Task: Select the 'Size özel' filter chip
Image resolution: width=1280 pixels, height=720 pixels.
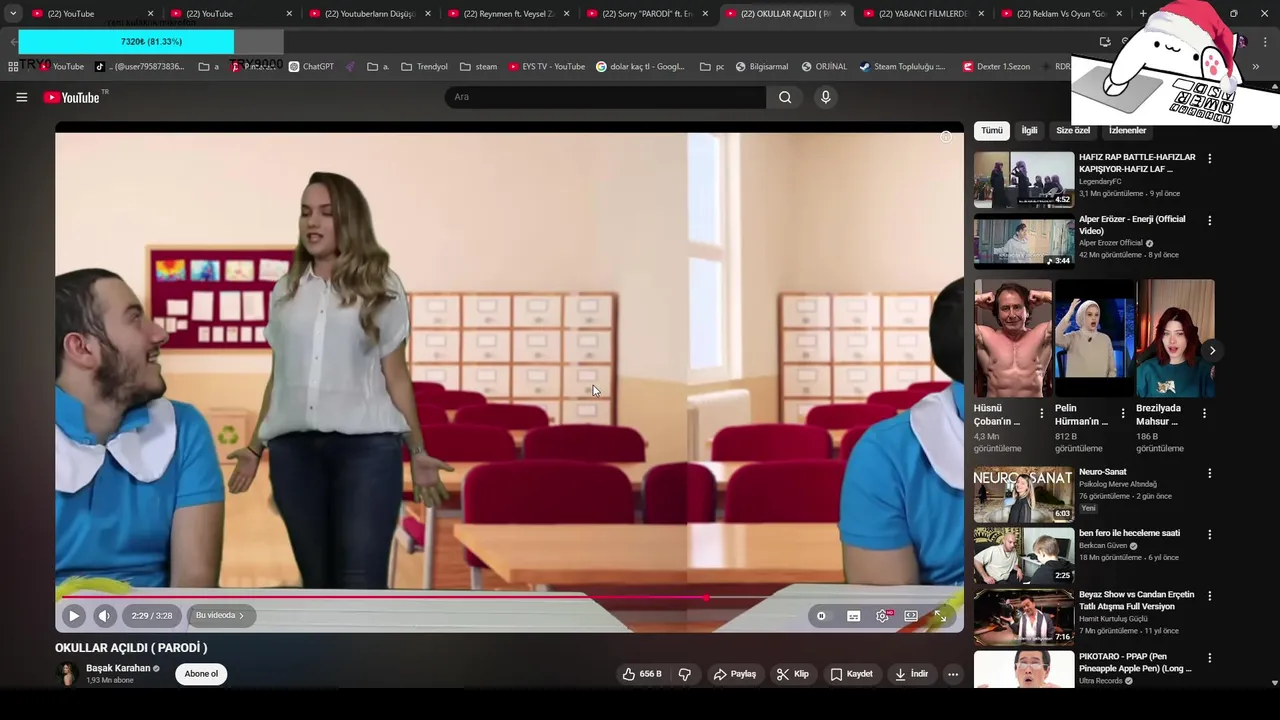Action: point(1073,131)
